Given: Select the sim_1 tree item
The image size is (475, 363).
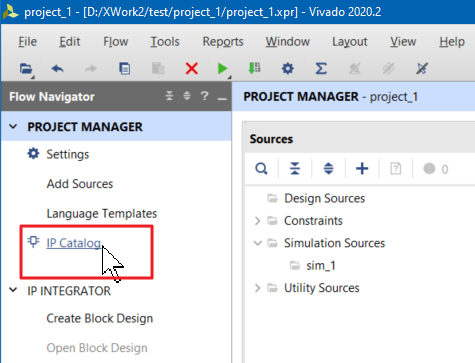Looking at the screenshot, I should (x=321, y=266).
